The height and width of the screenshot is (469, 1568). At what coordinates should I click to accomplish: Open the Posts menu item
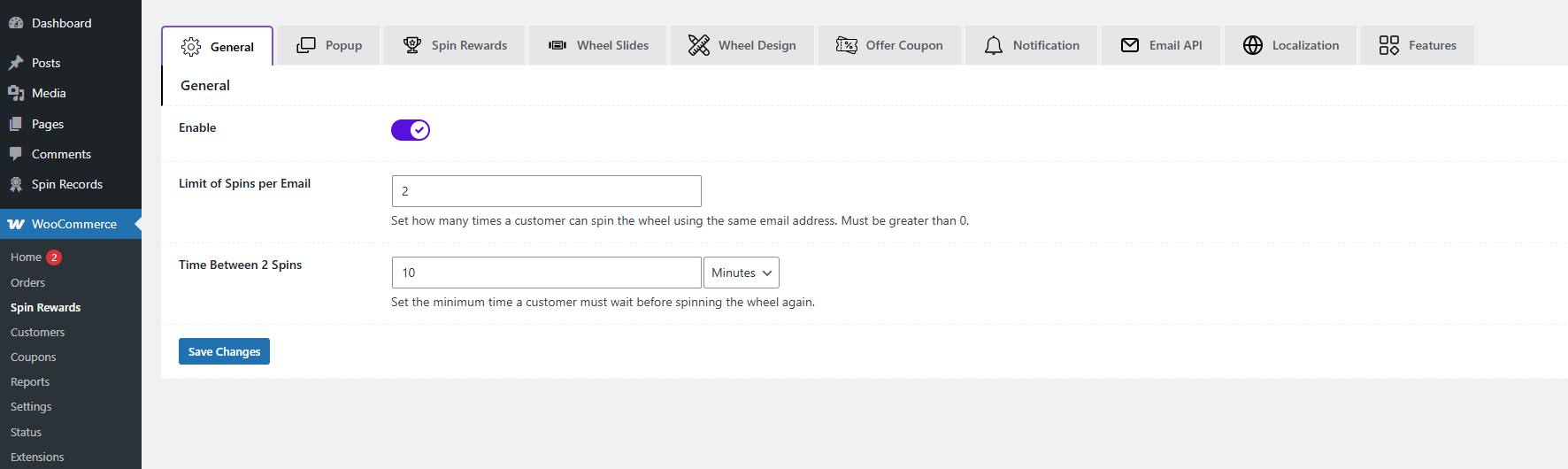coord(71,63)
